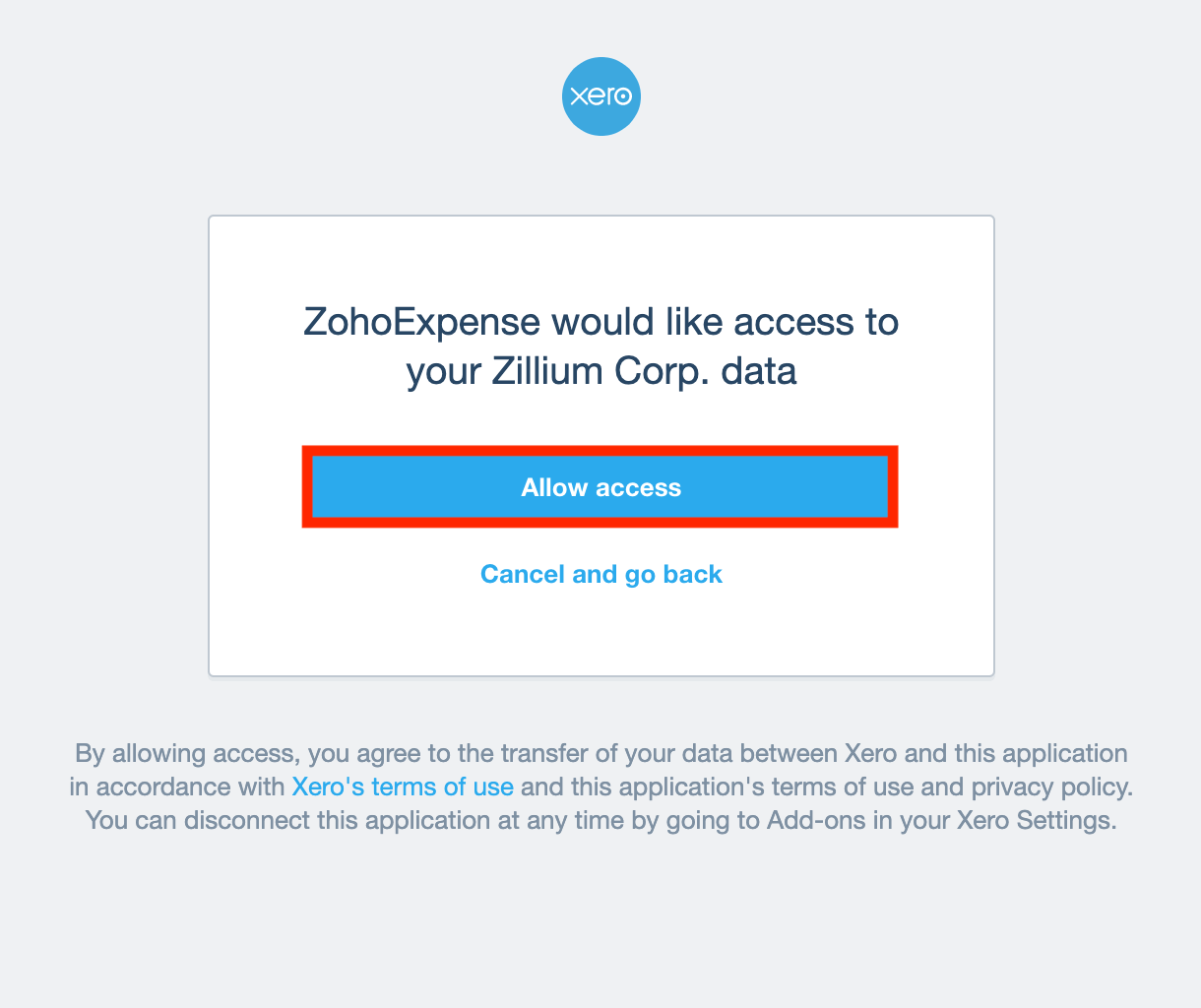Decline access by choosing Cancel and go back
1201x1008 pixels.
click(x=600, y=574)
